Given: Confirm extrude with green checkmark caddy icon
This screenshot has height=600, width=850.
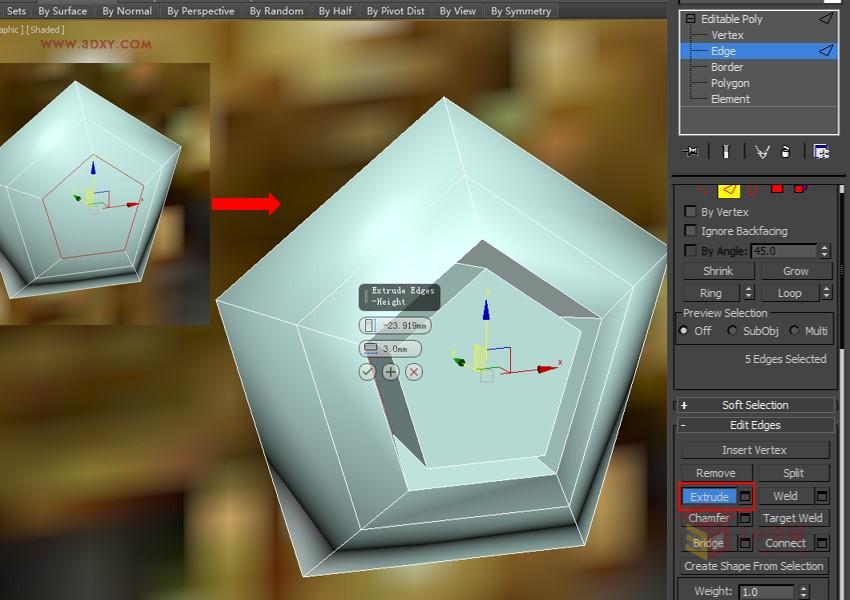Looking at the screenshot, I should point(367,371).
